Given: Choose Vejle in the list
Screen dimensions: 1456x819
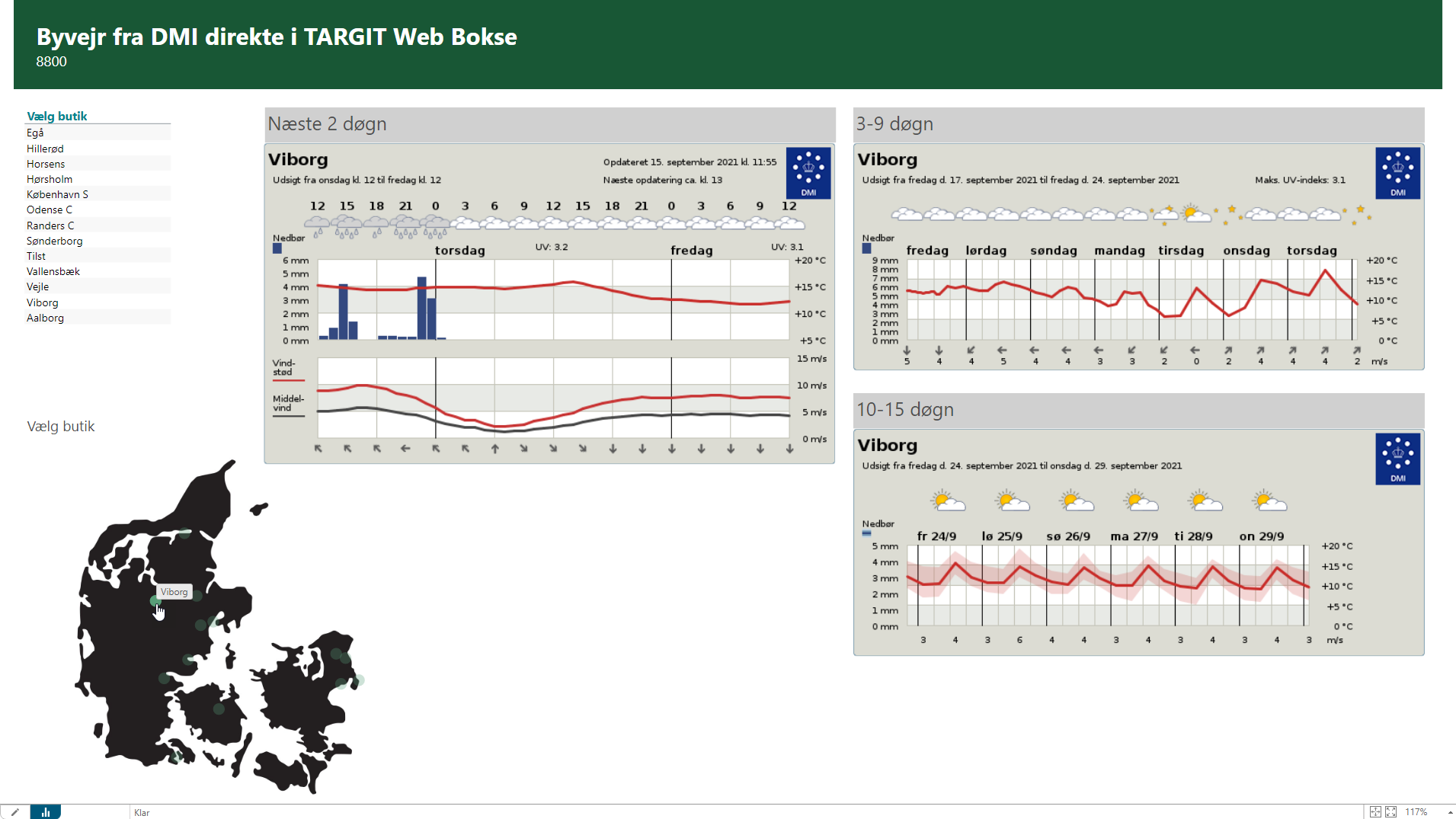Looking at the screenshot, I should click(37, 286).
